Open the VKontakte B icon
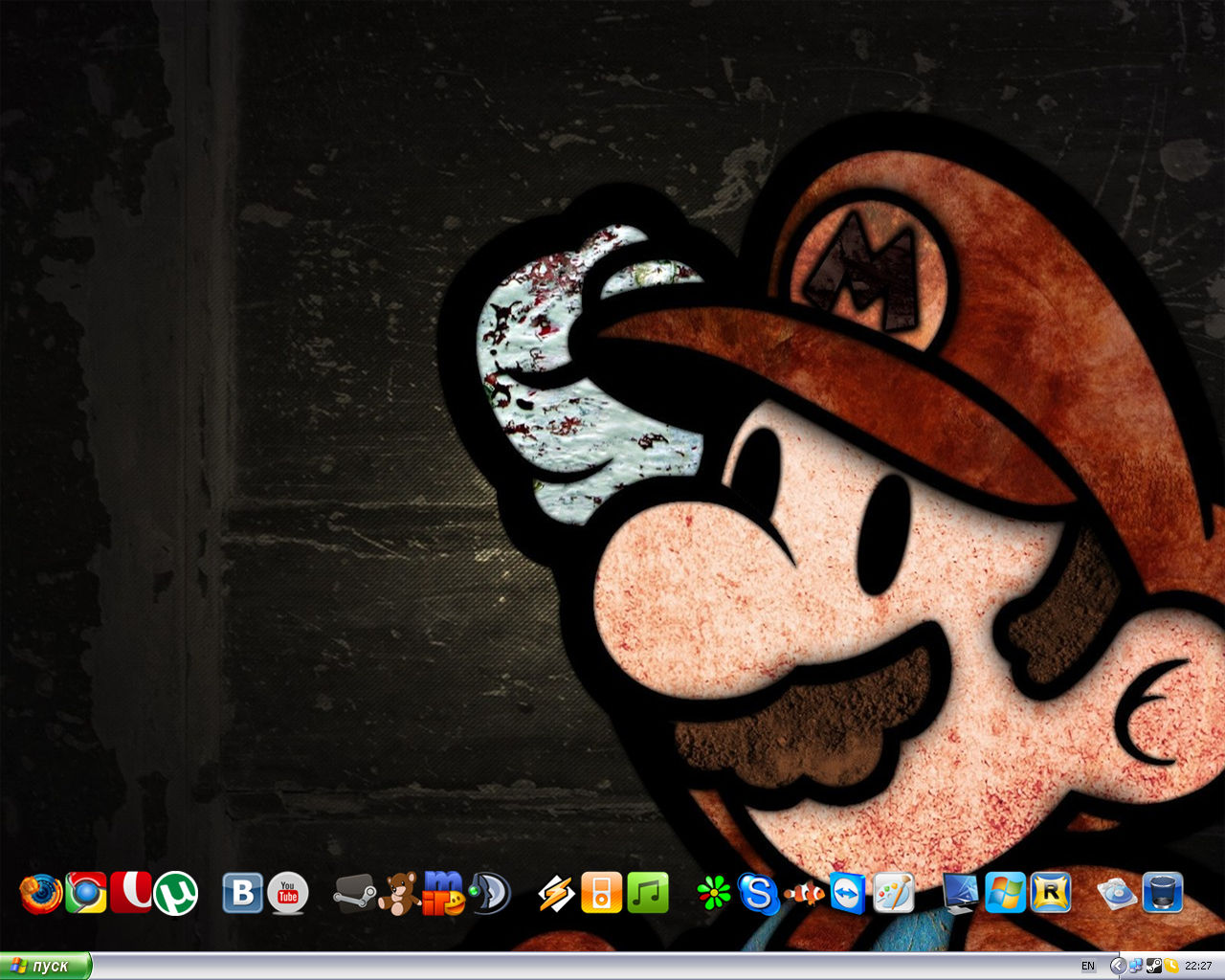Screen dimensions: 1225x980 (x=243, y=894)
